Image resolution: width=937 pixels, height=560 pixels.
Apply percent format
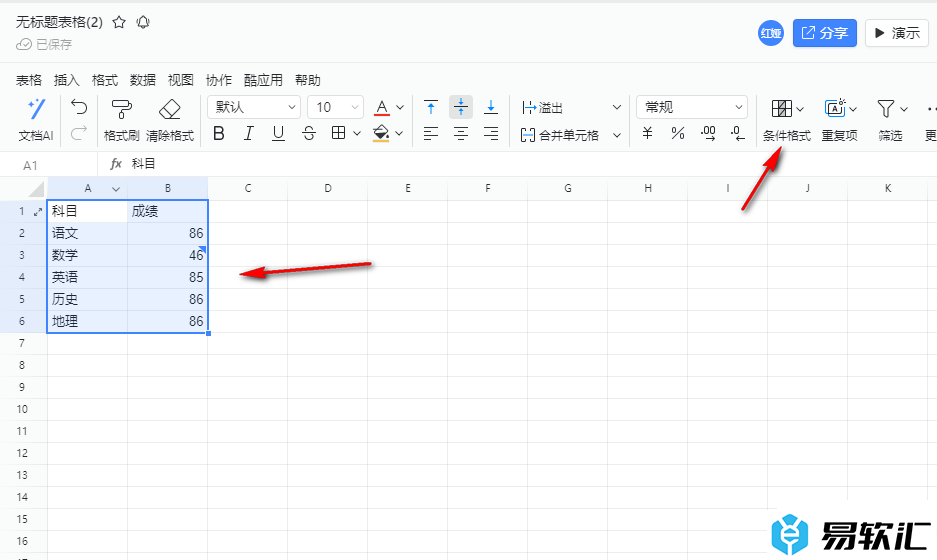(678, 133)
